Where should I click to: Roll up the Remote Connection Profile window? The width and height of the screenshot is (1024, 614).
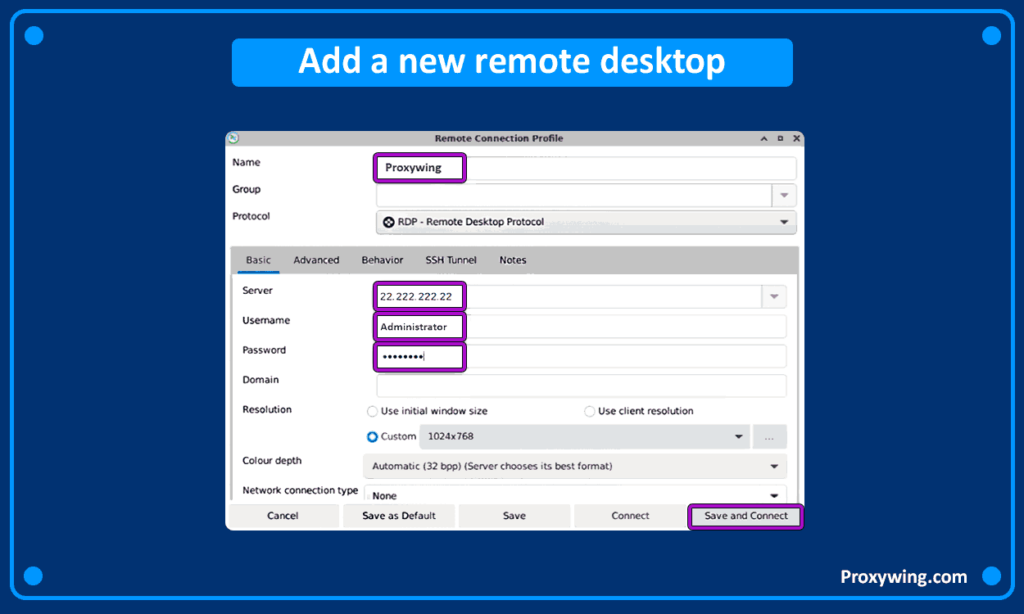click(x=764, y=138)
